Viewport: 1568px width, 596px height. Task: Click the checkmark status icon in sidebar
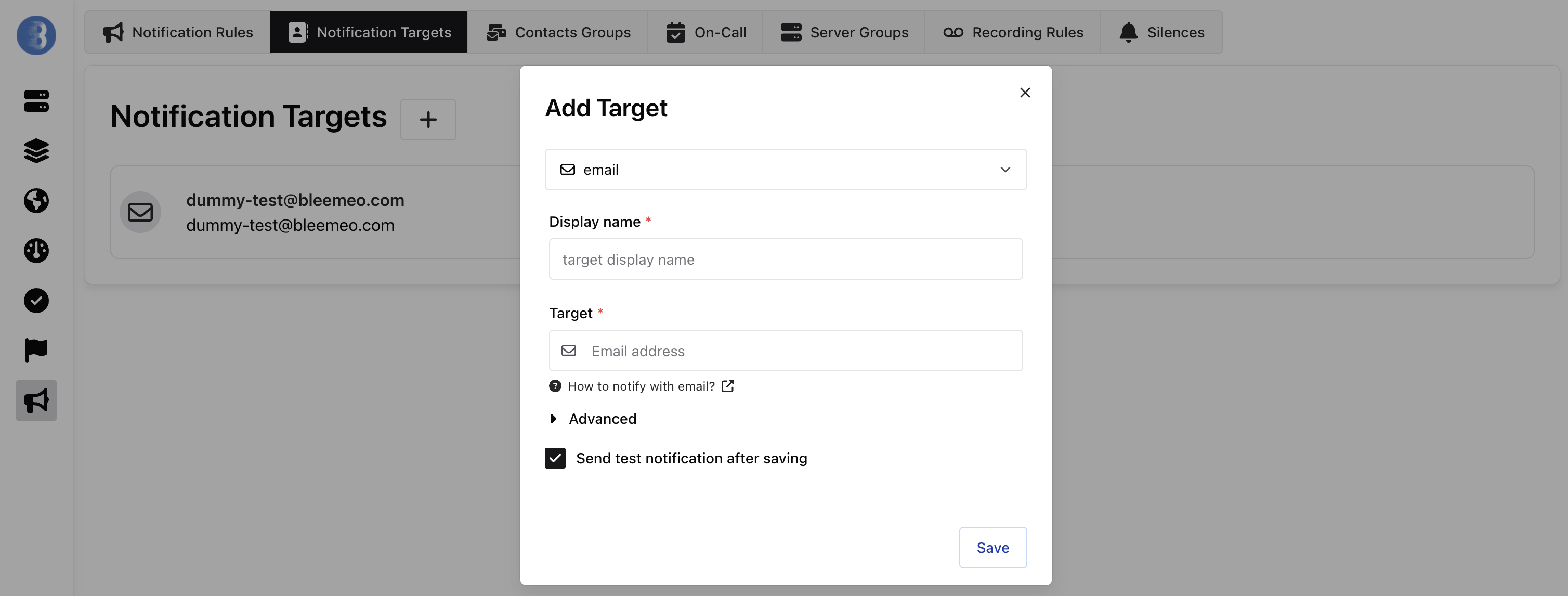point(36,300)
